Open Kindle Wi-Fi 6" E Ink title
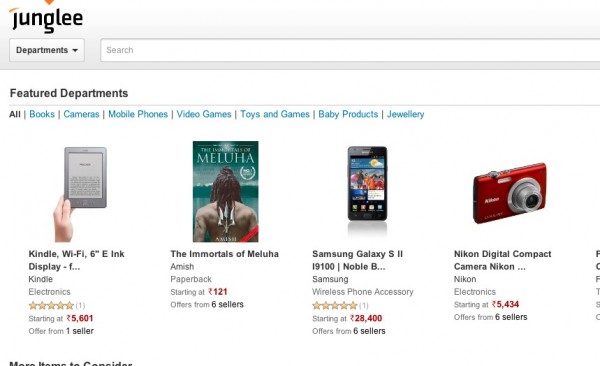600x366 pixels. tap(77, 260)
